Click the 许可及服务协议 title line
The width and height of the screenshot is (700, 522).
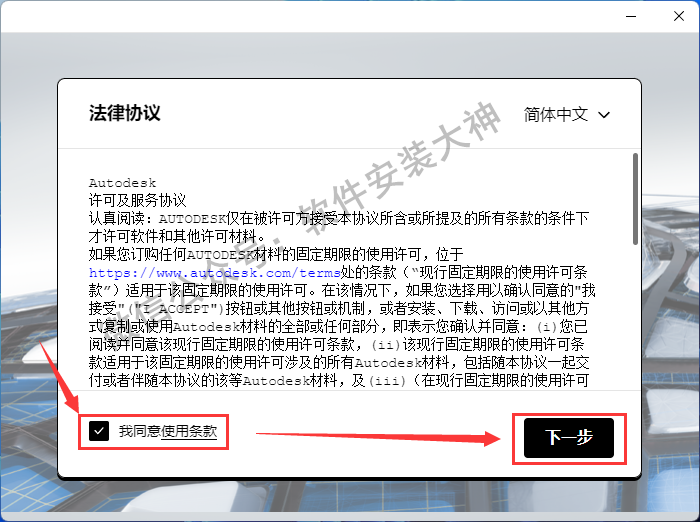[x=137, y=200]
